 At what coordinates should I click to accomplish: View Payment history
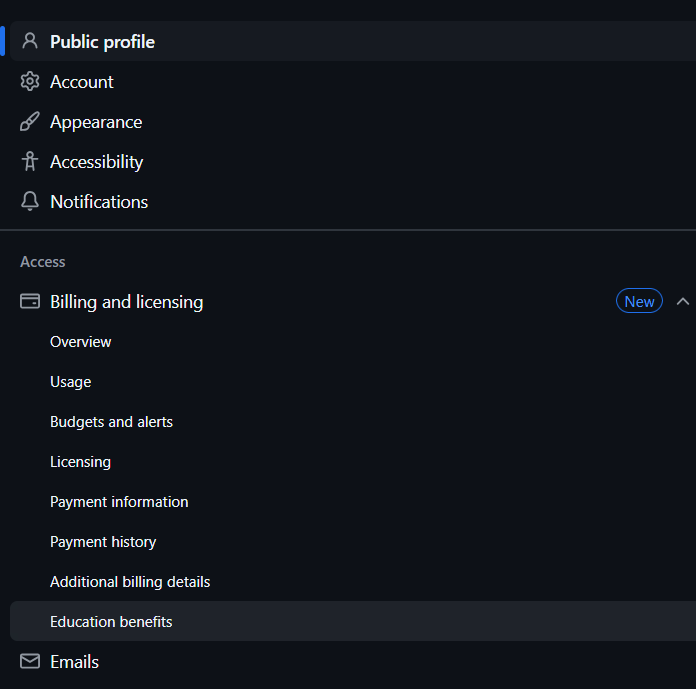103,542
